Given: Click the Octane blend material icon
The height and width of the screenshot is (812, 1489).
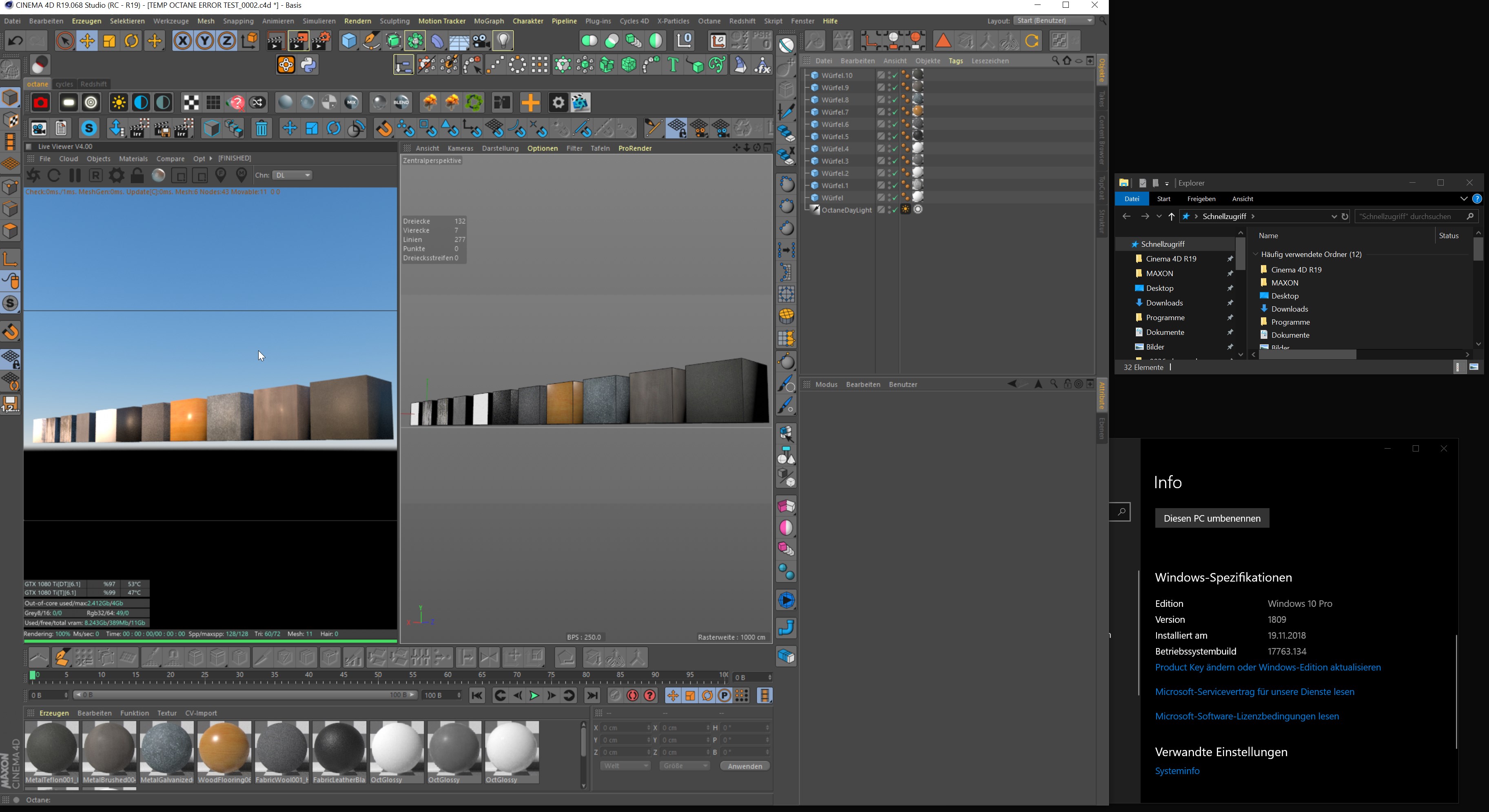Looking at the screenshot, I should [x=401, y=103].
